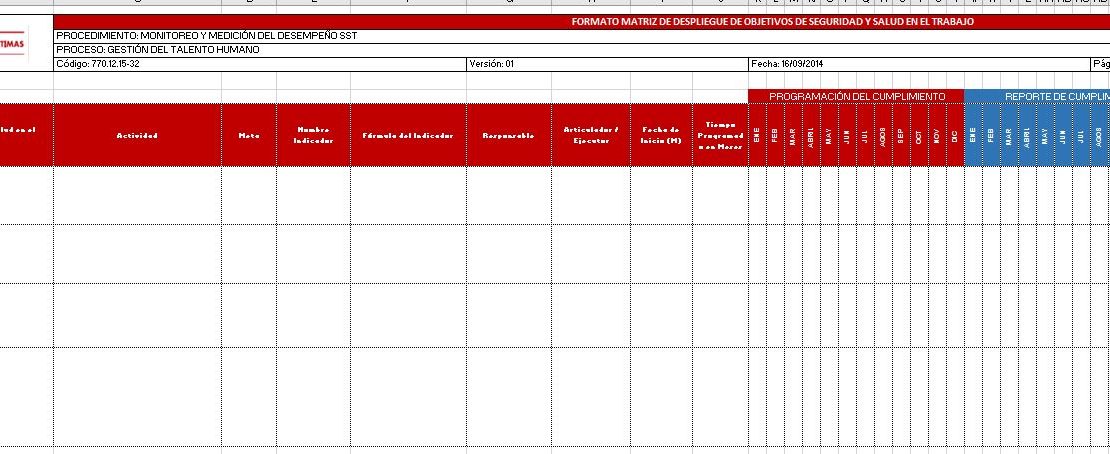Viewport: 1110px width, 454px height.
Task: Select the 'Nombre Indicador' column header
Action: click(x=314, y=135)
